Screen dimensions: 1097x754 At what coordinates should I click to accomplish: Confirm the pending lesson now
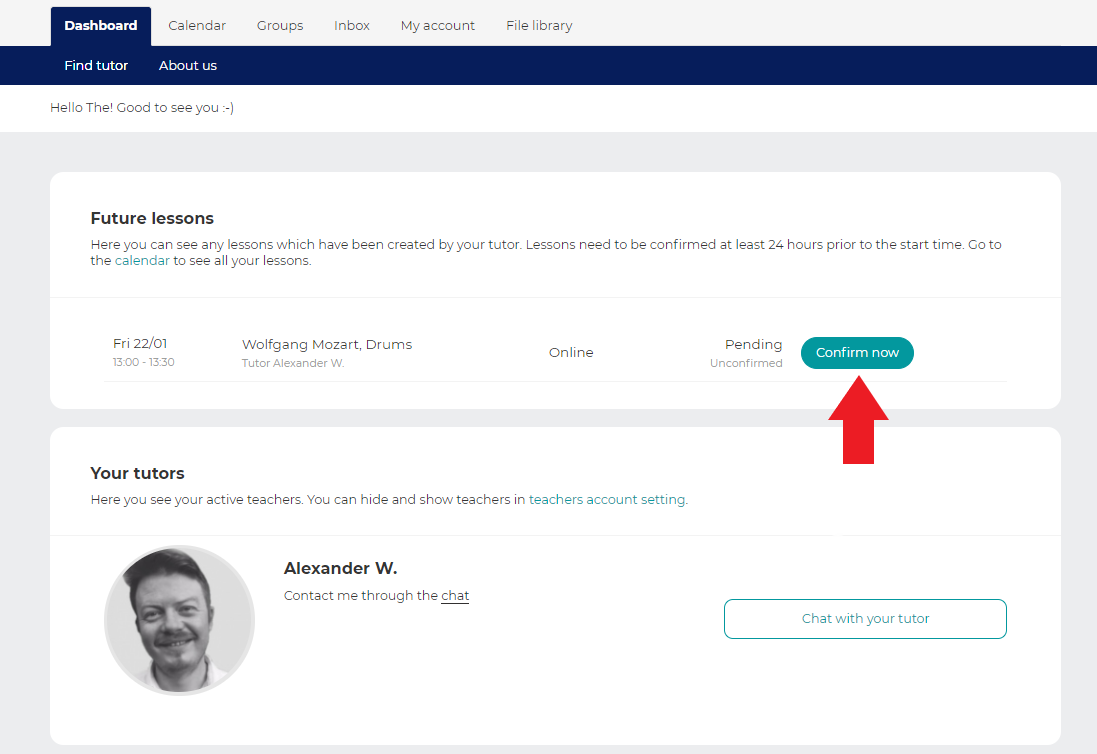[857, 353]
